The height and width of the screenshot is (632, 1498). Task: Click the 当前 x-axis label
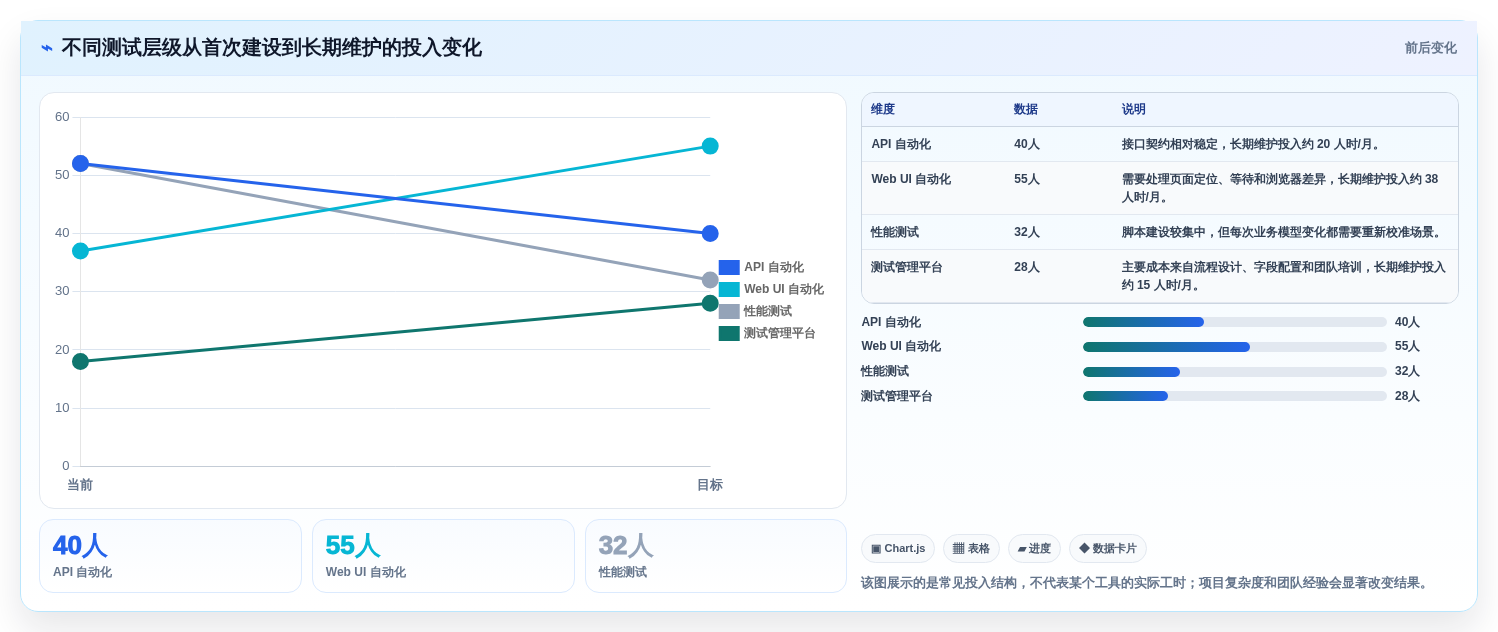click(80, 485)
